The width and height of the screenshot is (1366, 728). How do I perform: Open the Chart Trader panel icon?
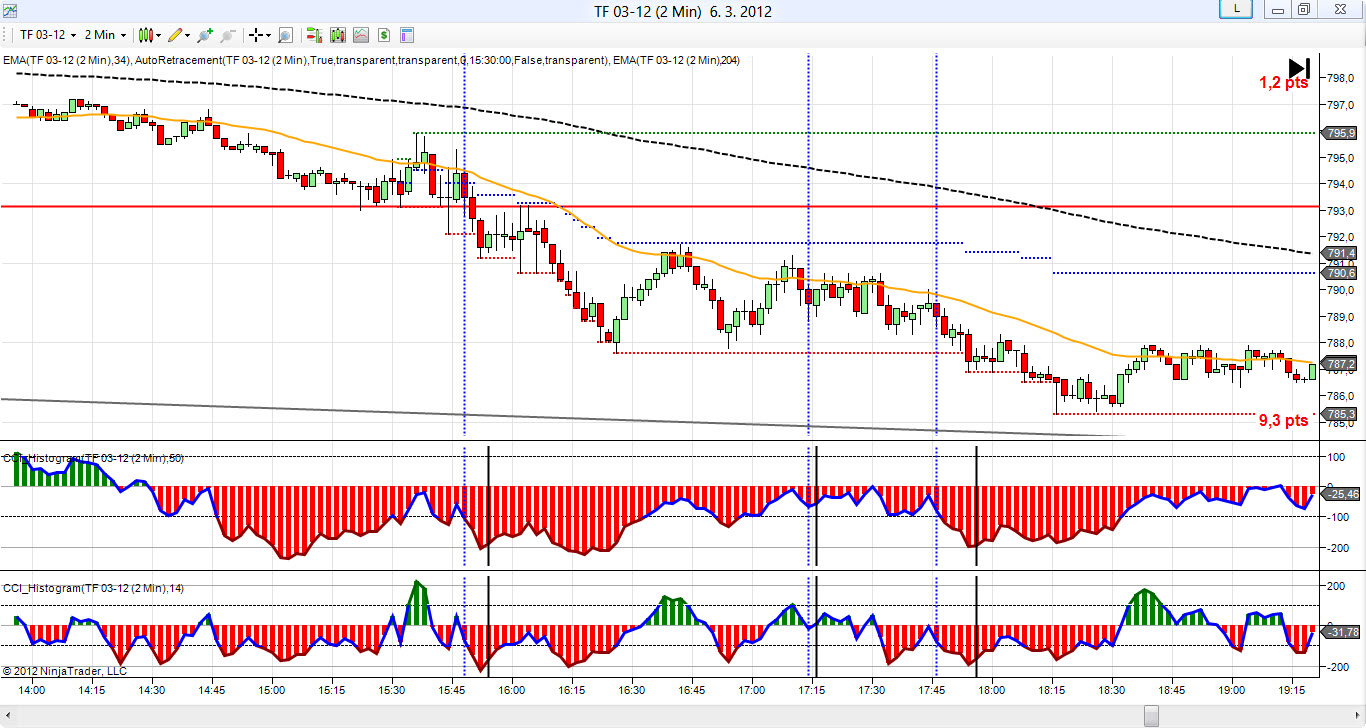pyautogui.click(x=314, y=35)
